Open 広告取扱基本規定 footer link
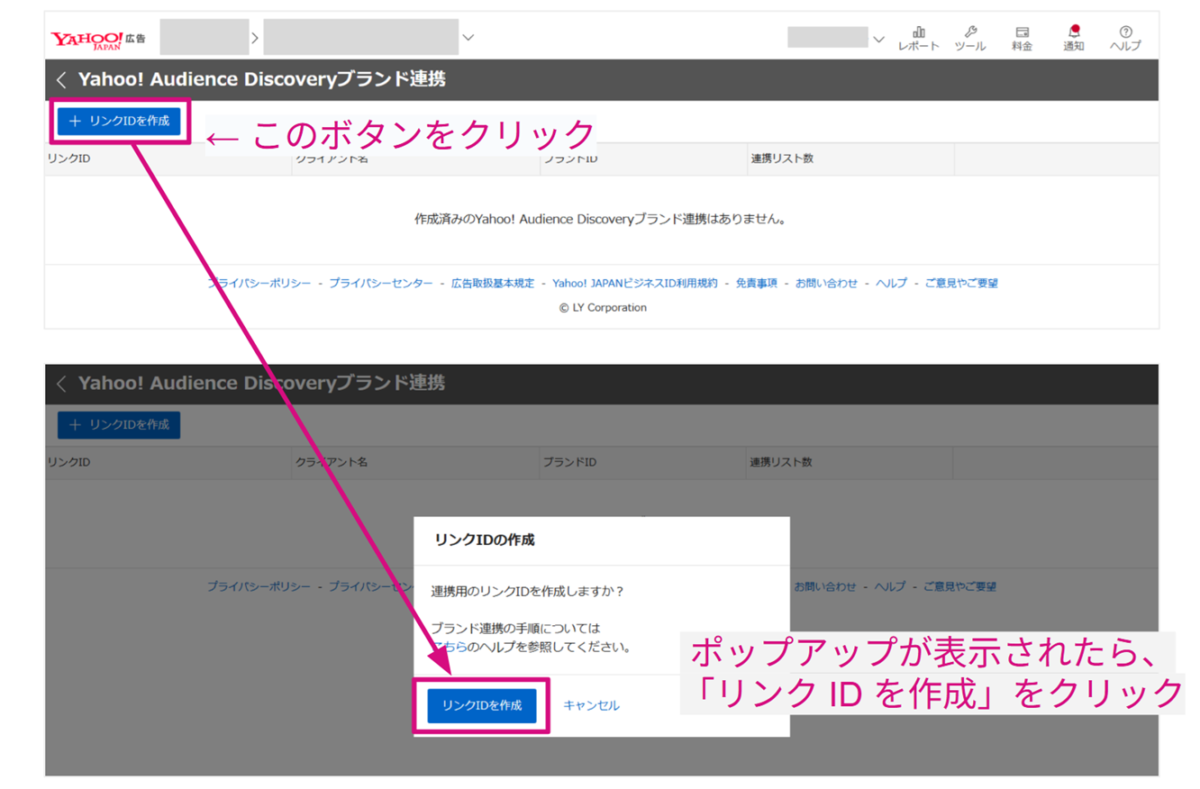This screenshot has width=1200, height=789. coord(492,283)
